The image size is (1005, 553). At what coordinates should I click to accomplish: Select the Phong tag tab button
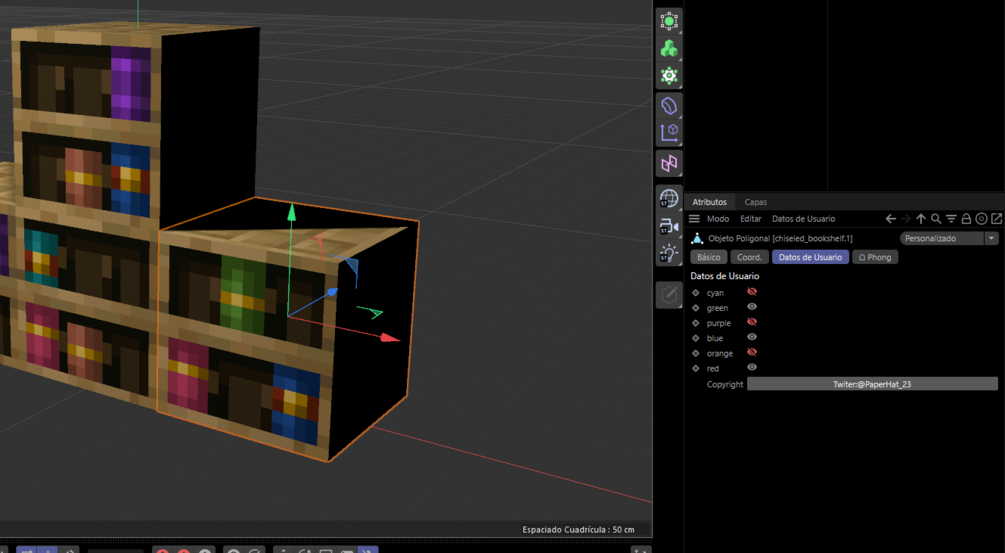(875, 257)
